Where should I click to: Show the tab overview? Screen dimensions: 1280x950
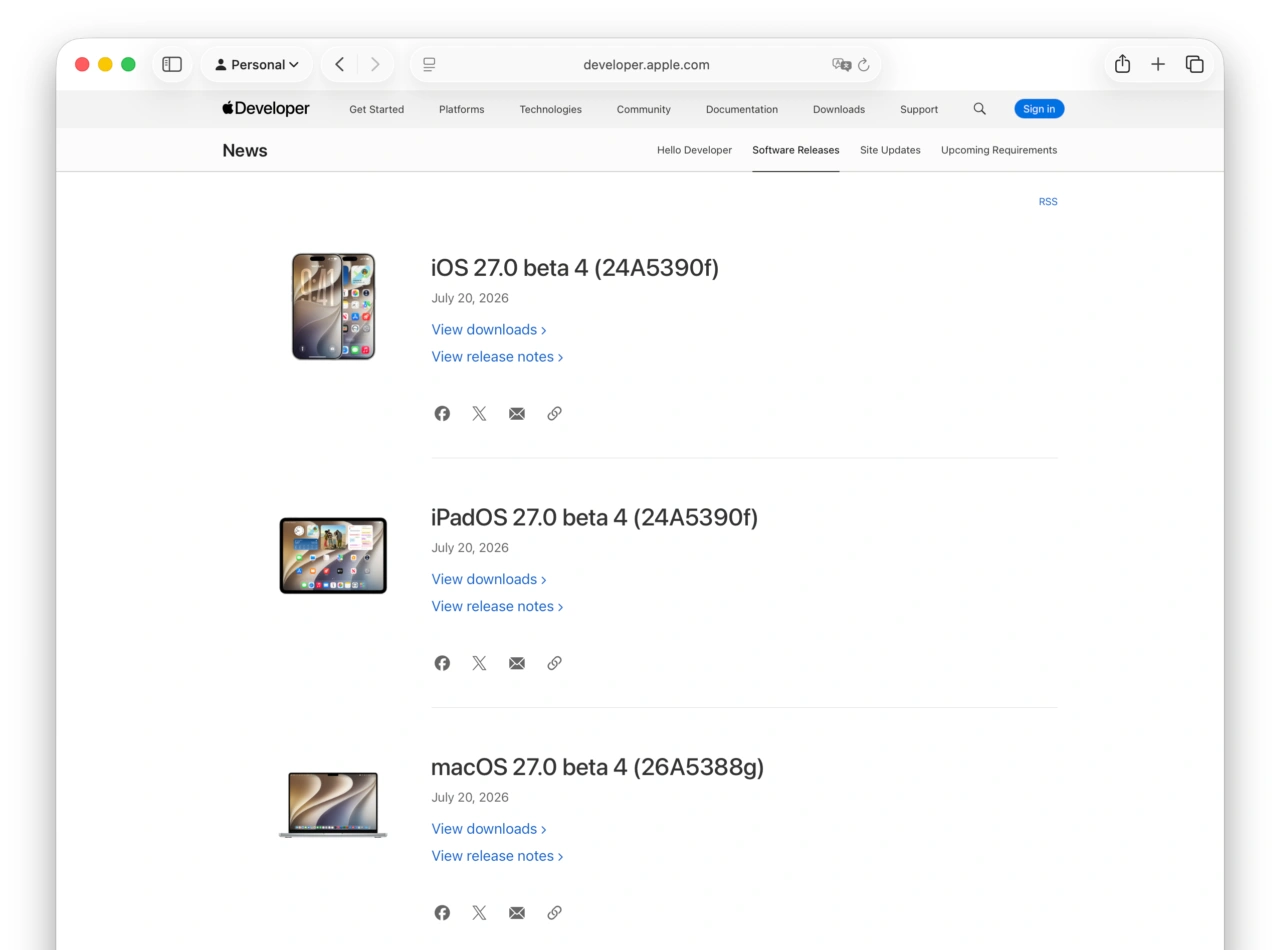pos(1194,64)
